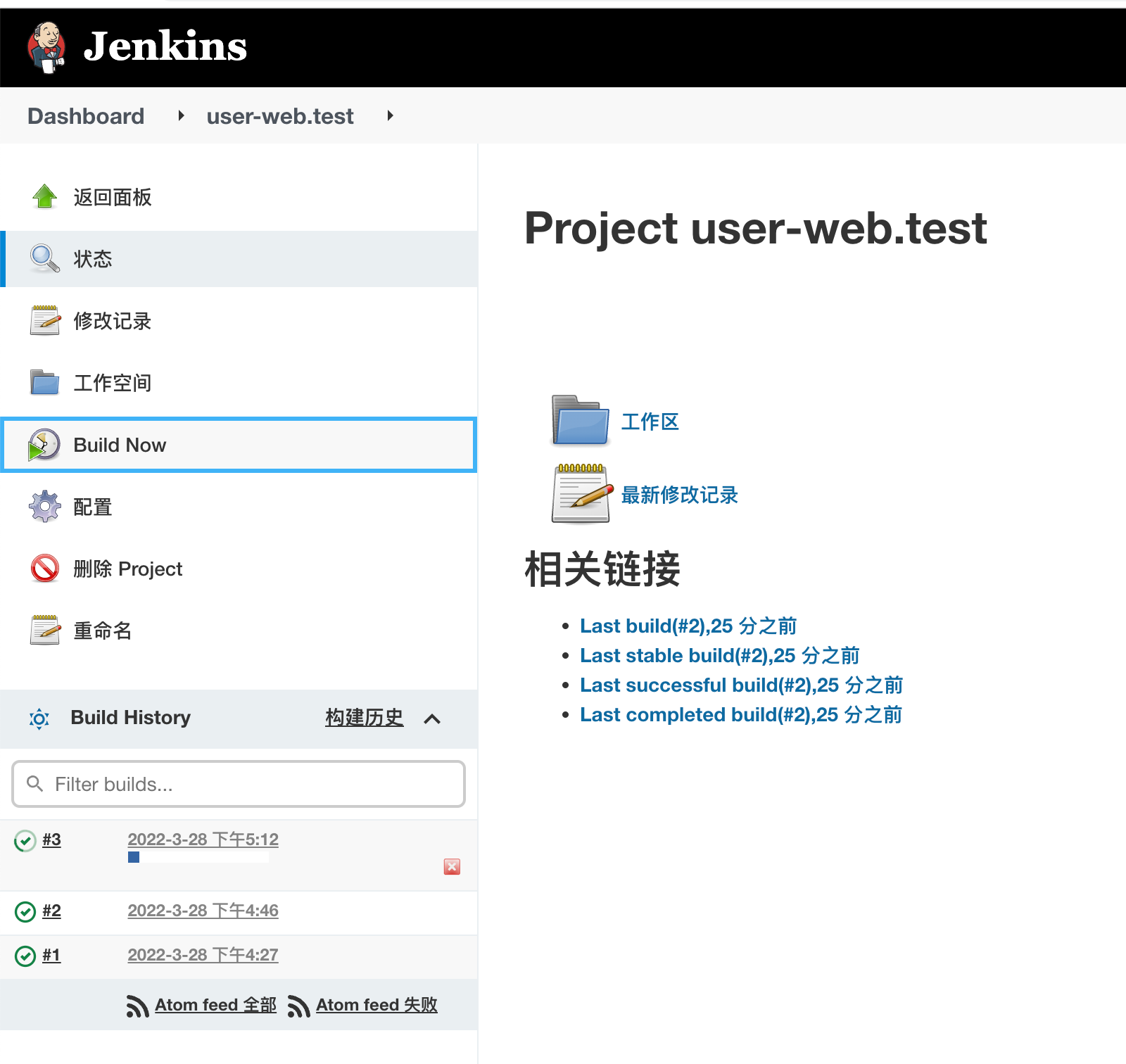
Task: Click the large folder 工作区 icon
Action: [x=580, y=420]
